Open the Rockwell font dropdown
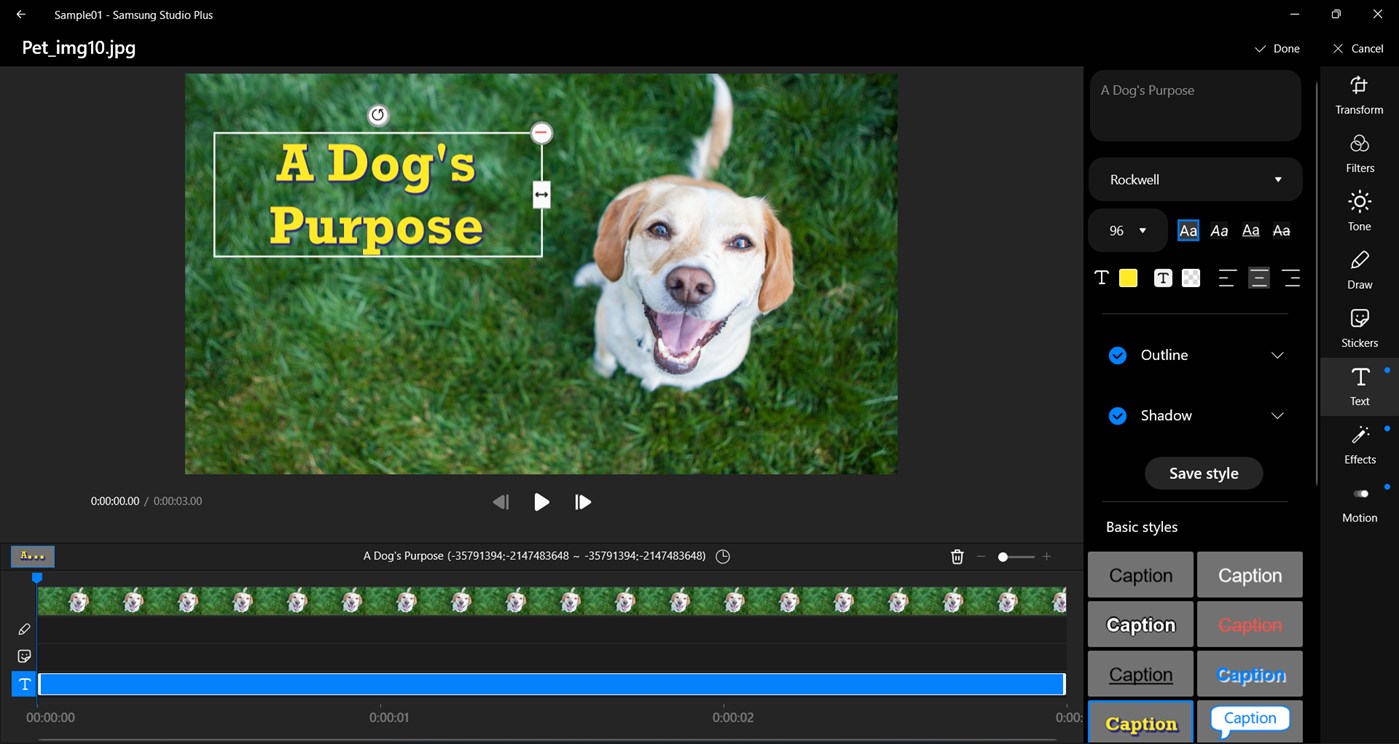Screen dimensions: 1399x744 pyautogui.click(x=1195, y=180)
